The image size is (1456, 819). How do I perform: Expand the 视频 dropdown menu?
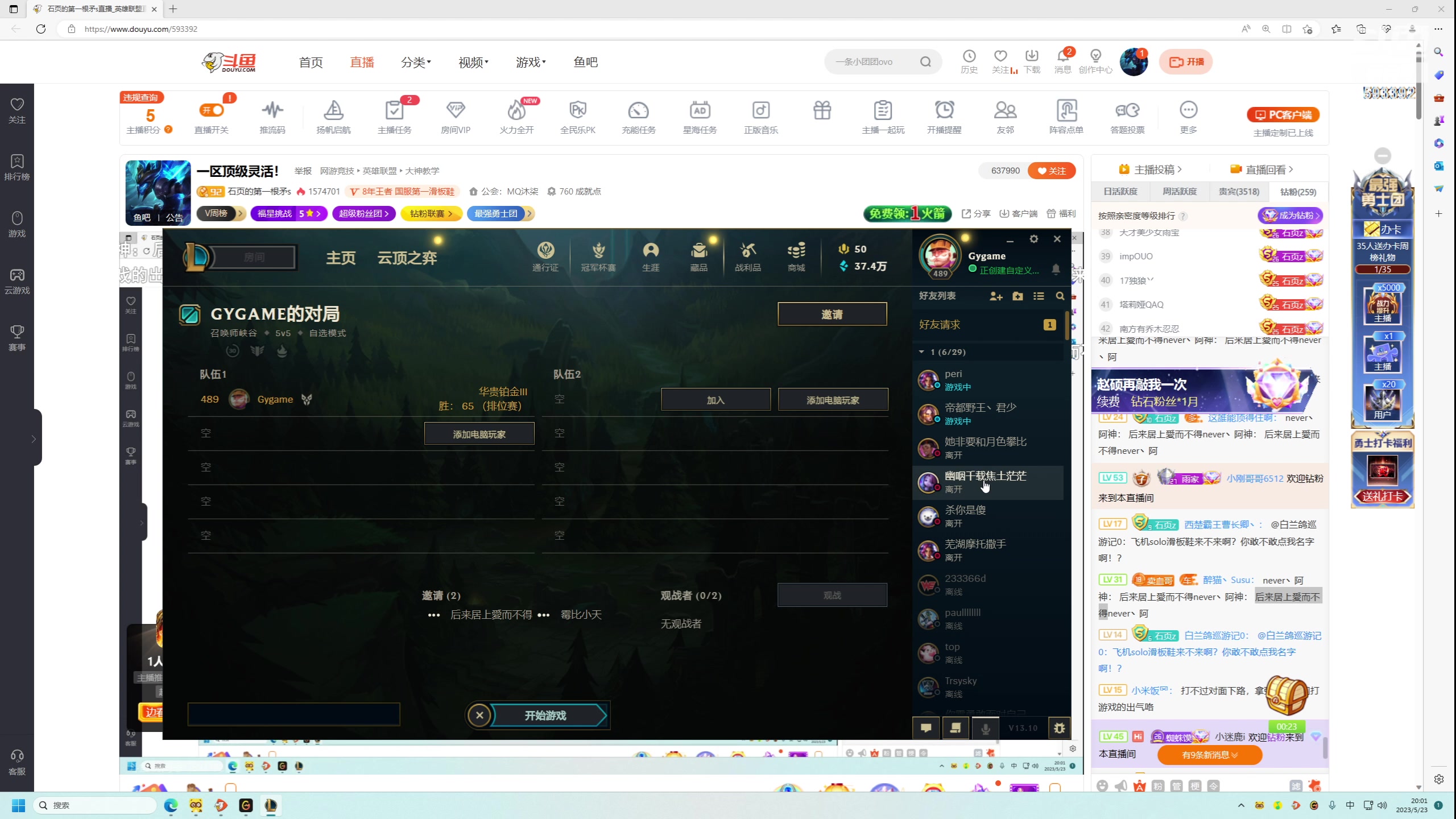(473, 62)
